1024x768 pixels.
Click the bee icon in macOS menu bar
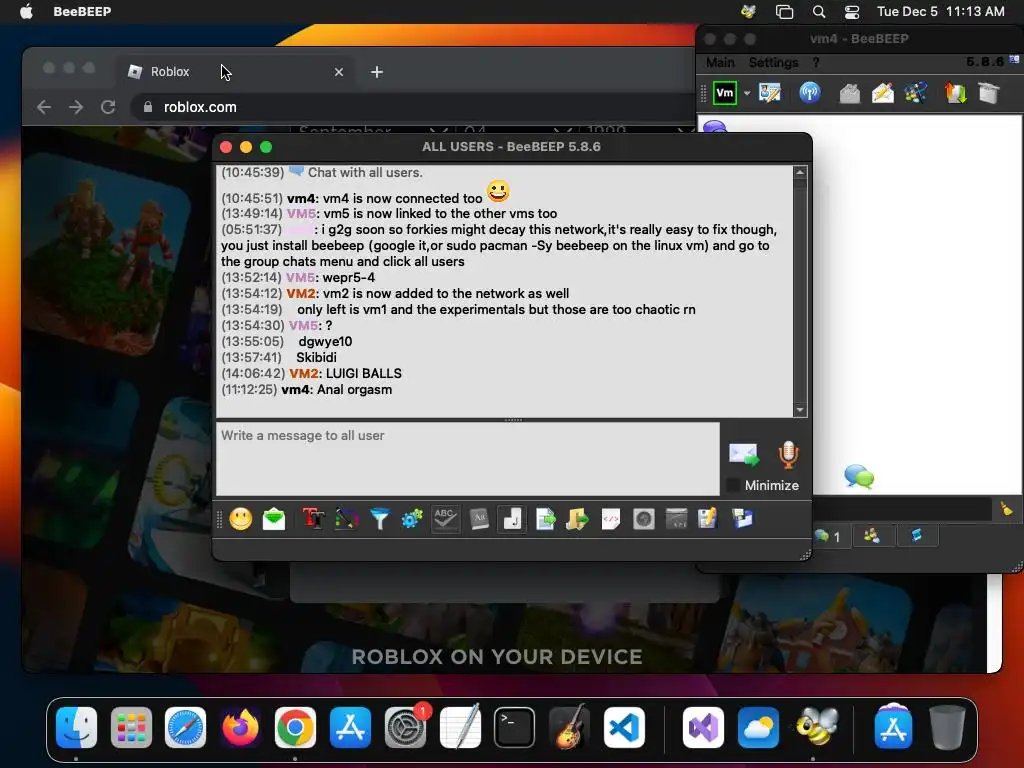[x=748, y=11]
